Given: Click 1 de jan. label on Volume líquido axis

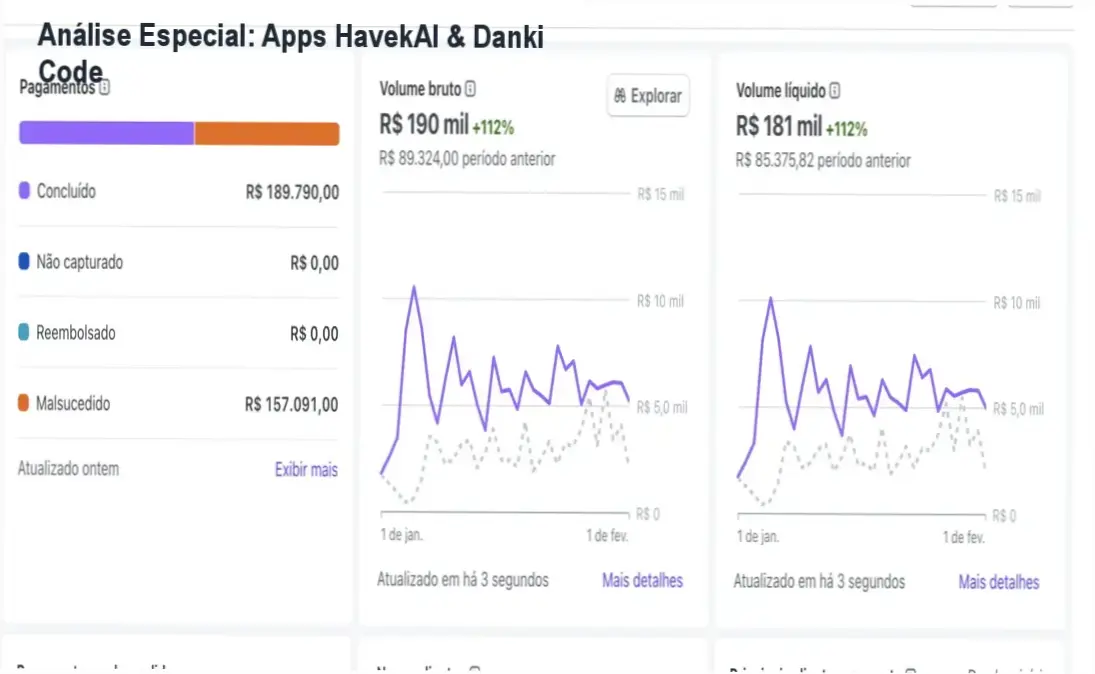Looking at the screenshot, I should (758, 537).
